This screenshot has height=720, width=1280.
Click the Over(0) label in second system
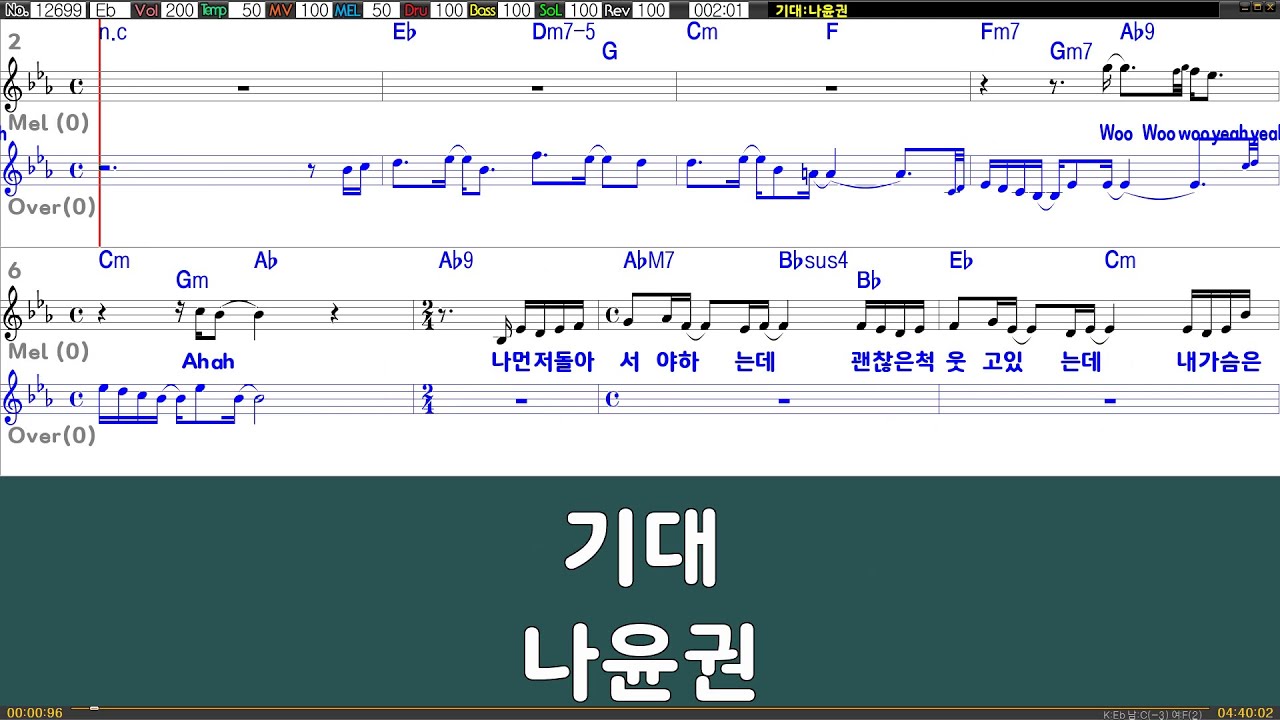52,435
